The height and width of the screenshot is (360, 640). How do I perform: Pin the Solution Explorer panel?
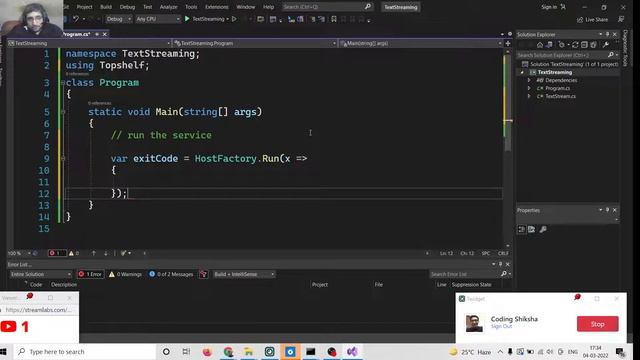pyautogui.click(x=607, y=34)
